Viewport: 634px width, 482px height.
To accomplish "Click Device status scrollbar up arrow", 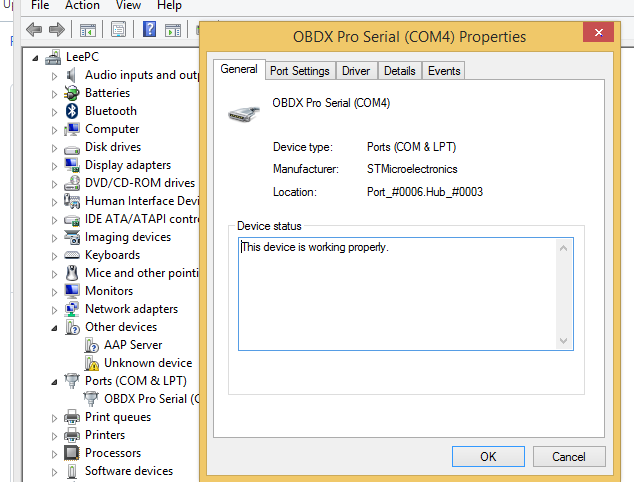I will click(563, 248).
